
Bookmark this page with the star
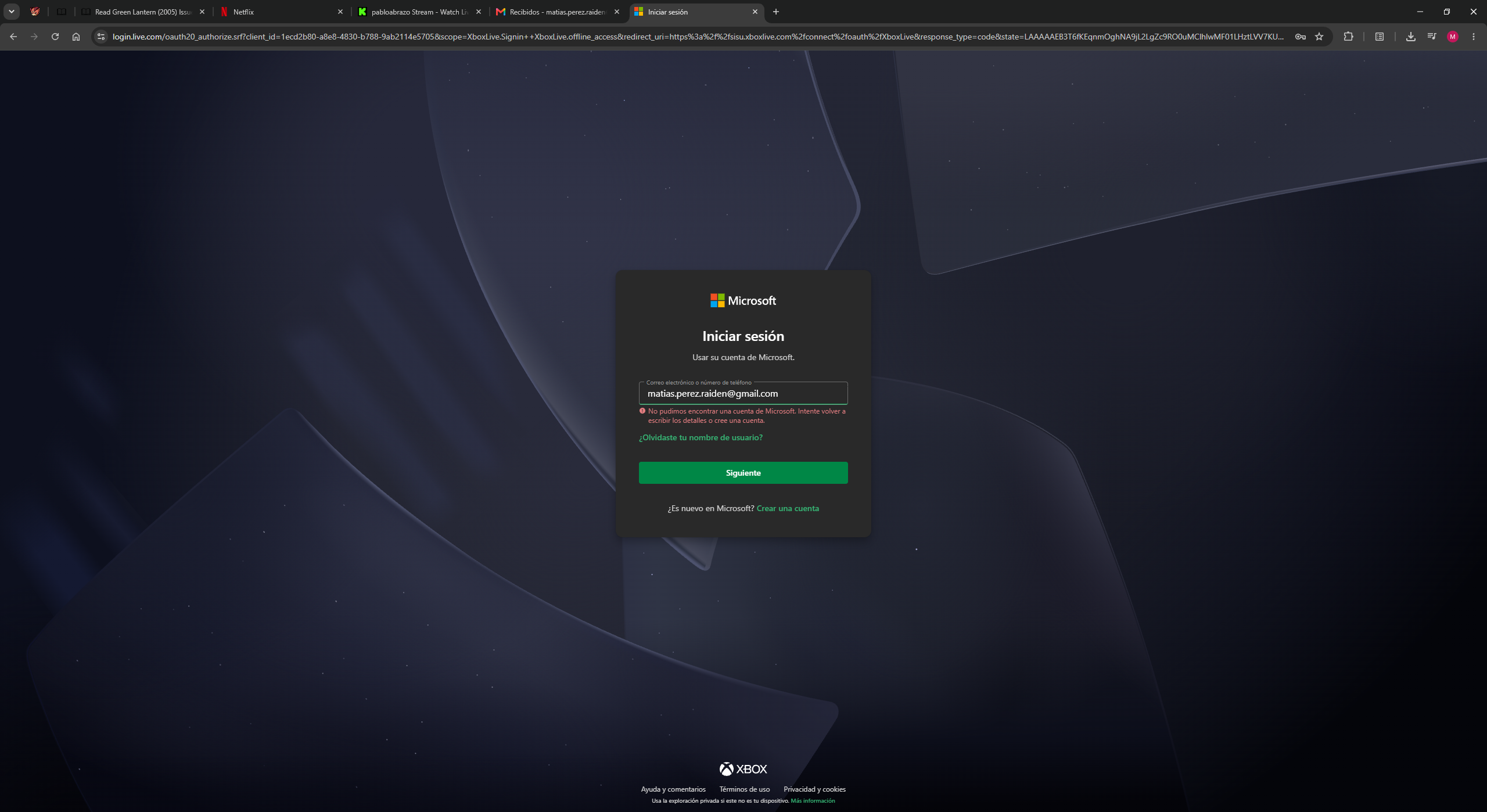[1319, 37]
